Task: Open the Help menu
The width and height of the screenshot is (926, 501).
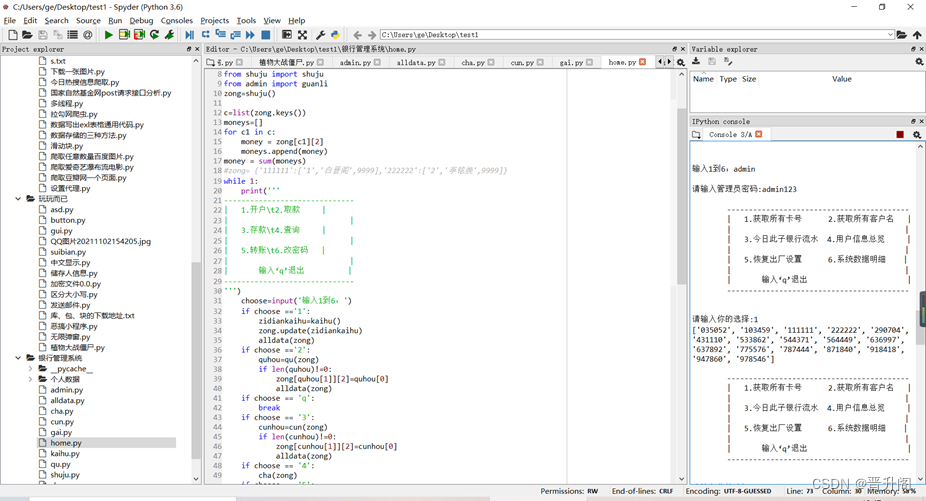Action: pyautogui.click(x=296, y=20)
